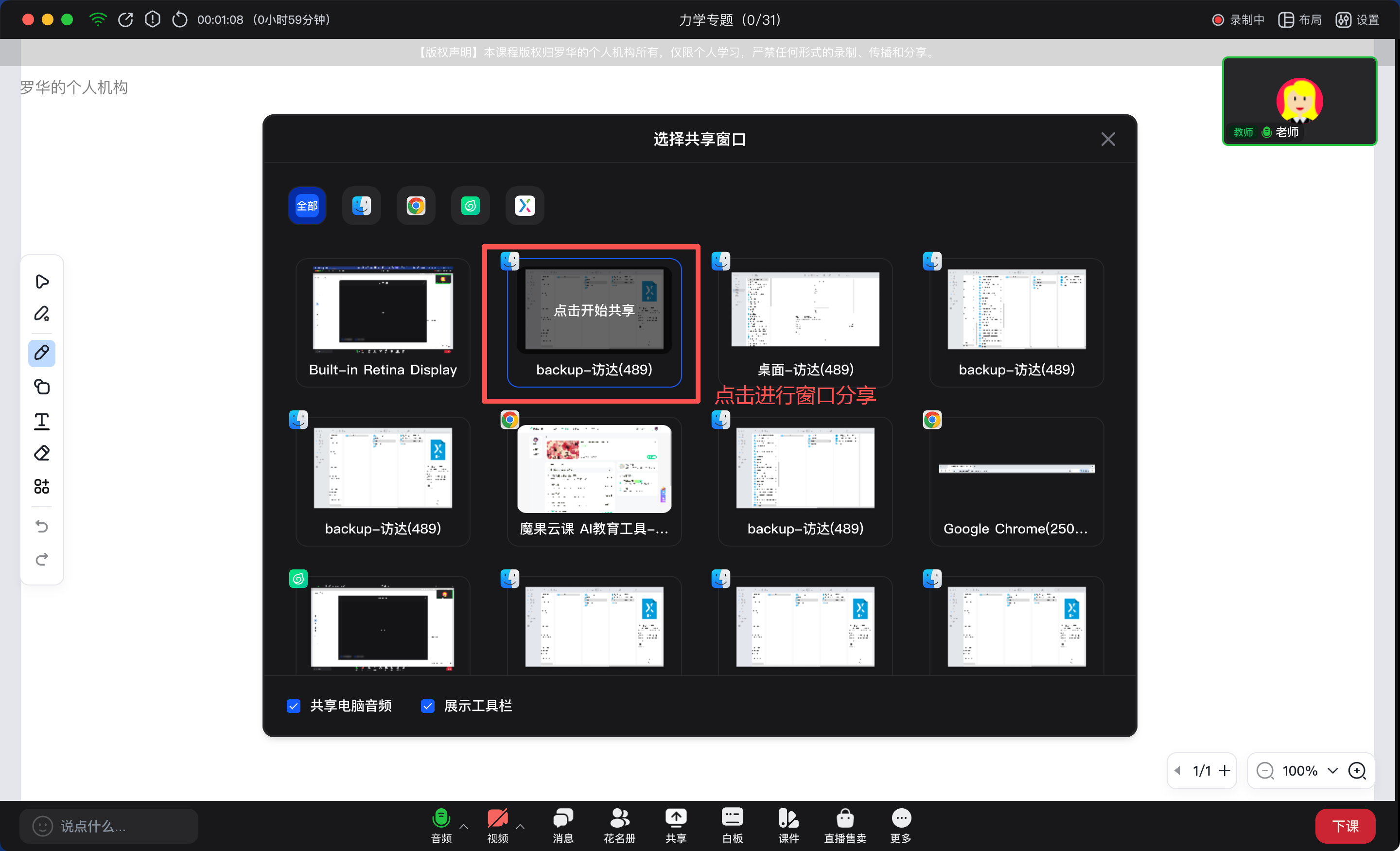Expand video options arrow next to 视频

[520, 826]
